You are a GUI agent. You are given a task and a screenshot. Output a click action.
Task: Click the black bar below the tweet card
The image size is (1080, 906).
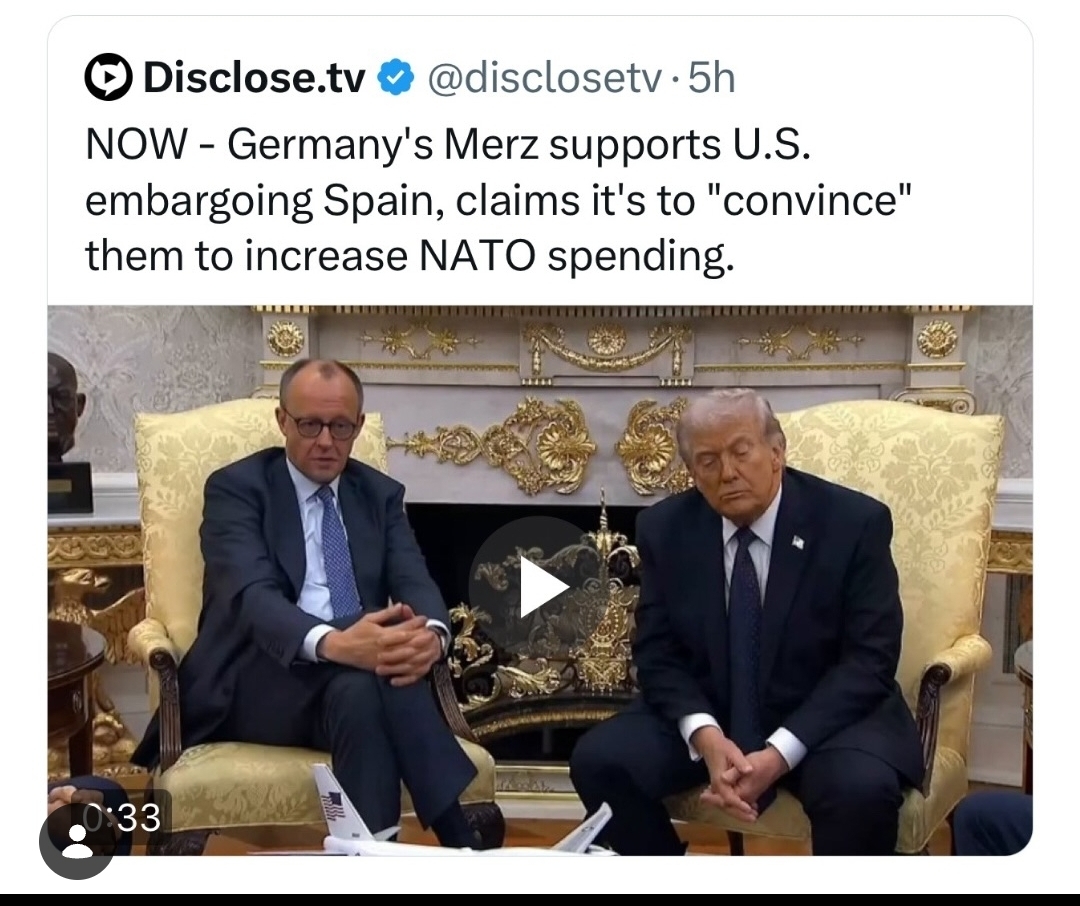540,900
